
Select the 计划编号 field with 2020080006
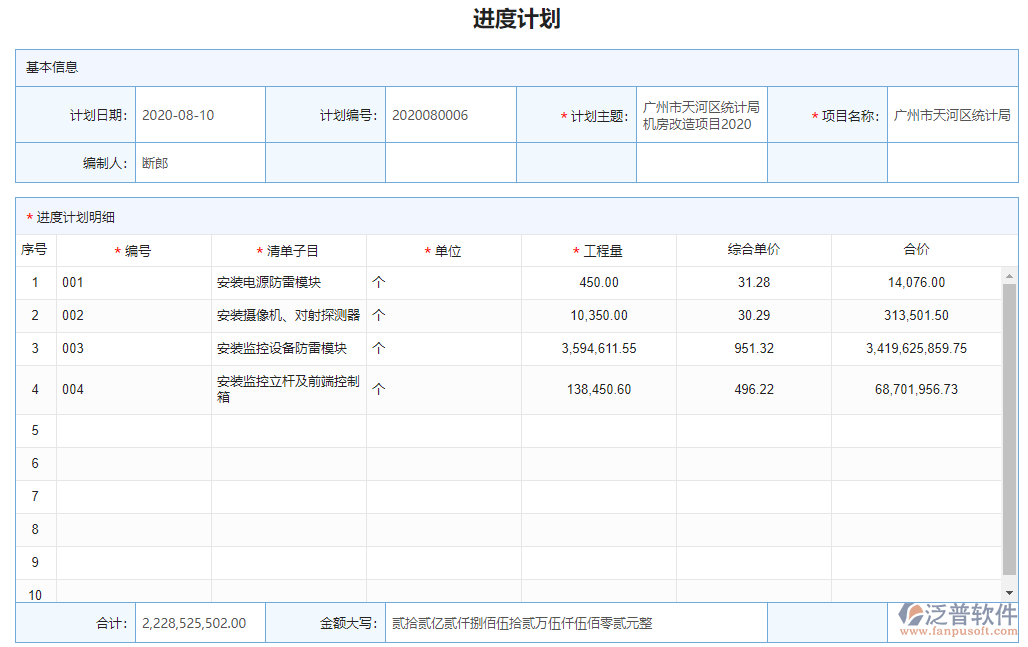[441, 114]
